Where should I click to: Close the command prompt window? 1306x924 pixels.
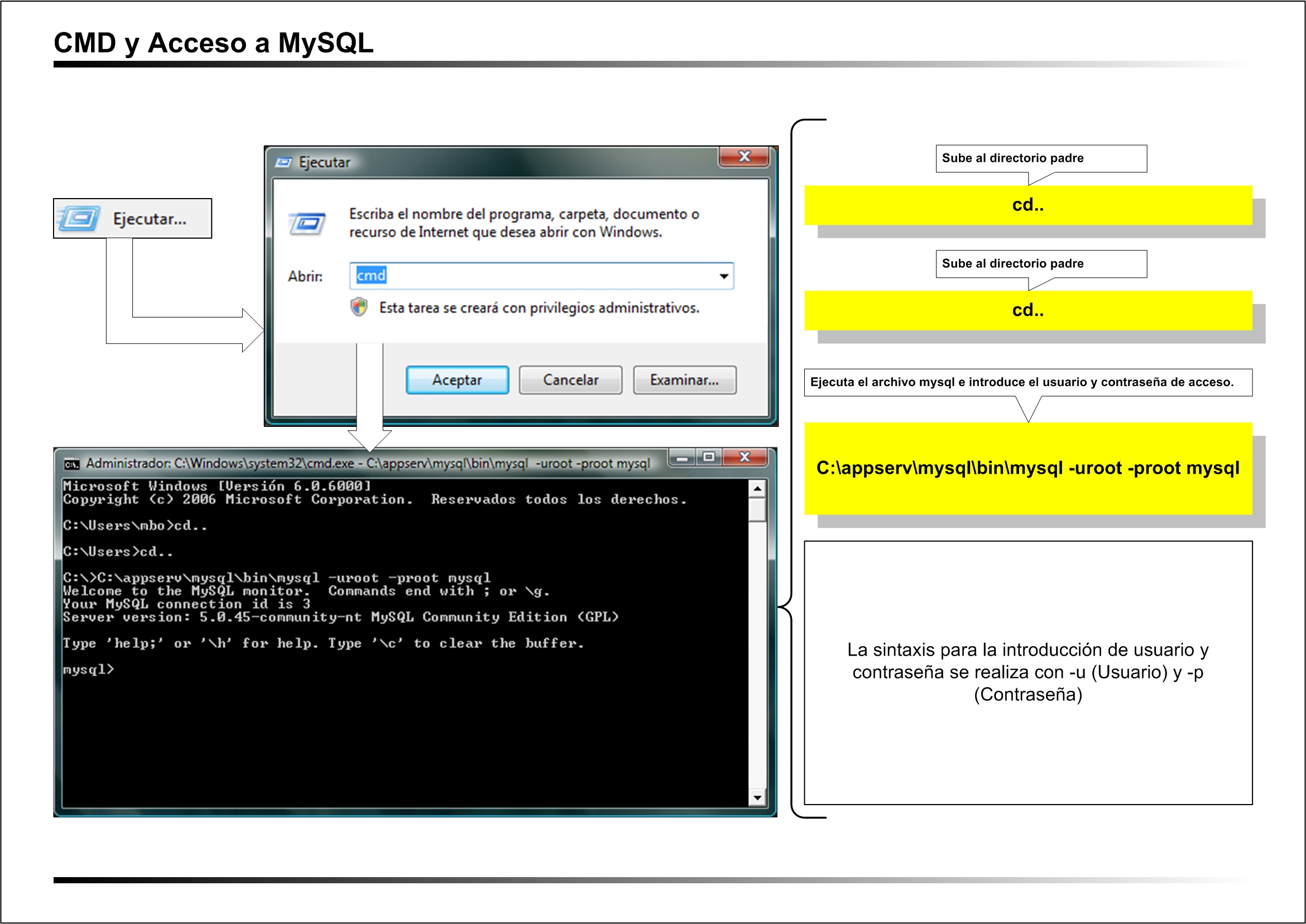[x=745, y=457]
